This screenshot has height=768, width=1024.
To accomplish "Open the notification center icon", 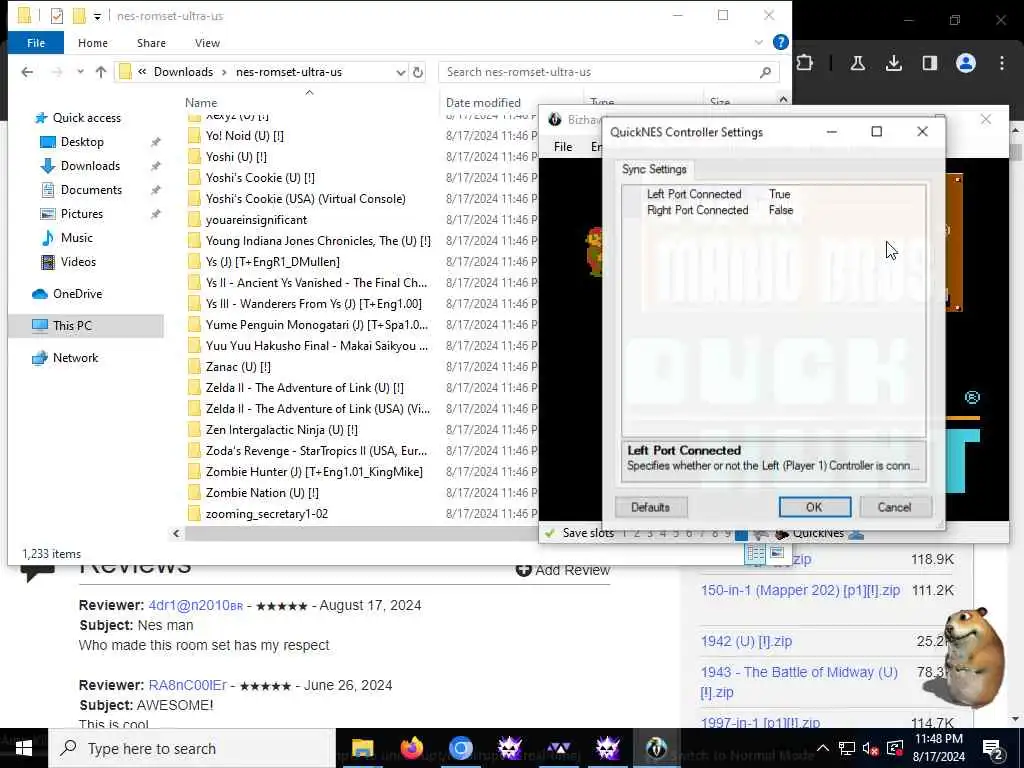I will 993,748.
